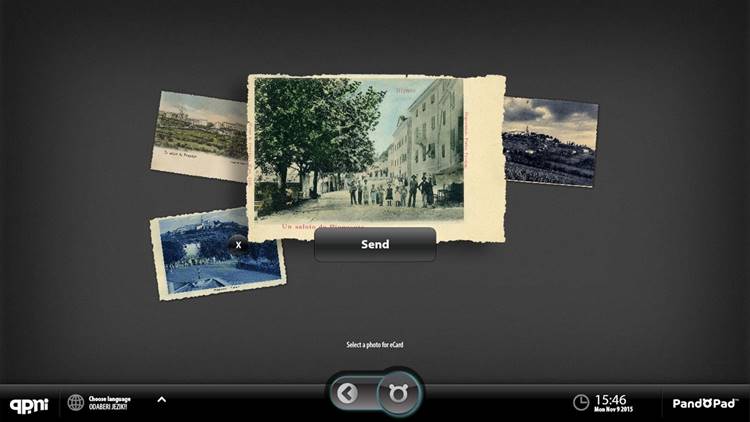
Task: Click the PandoPad logo
Action: tap(705, 403)
